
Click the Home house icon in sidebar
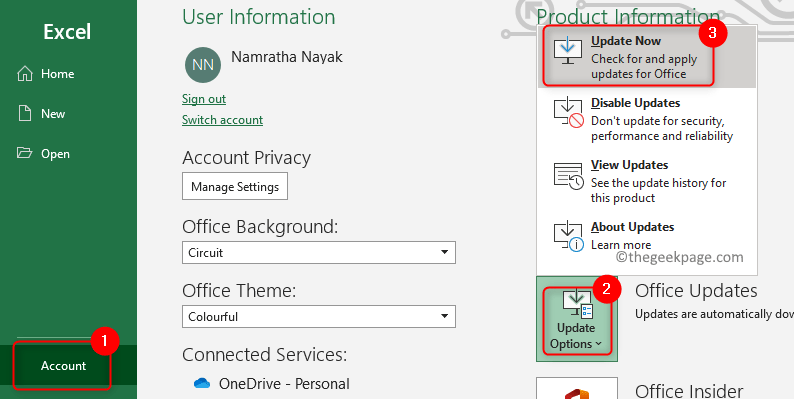click(x=25, y=73)
